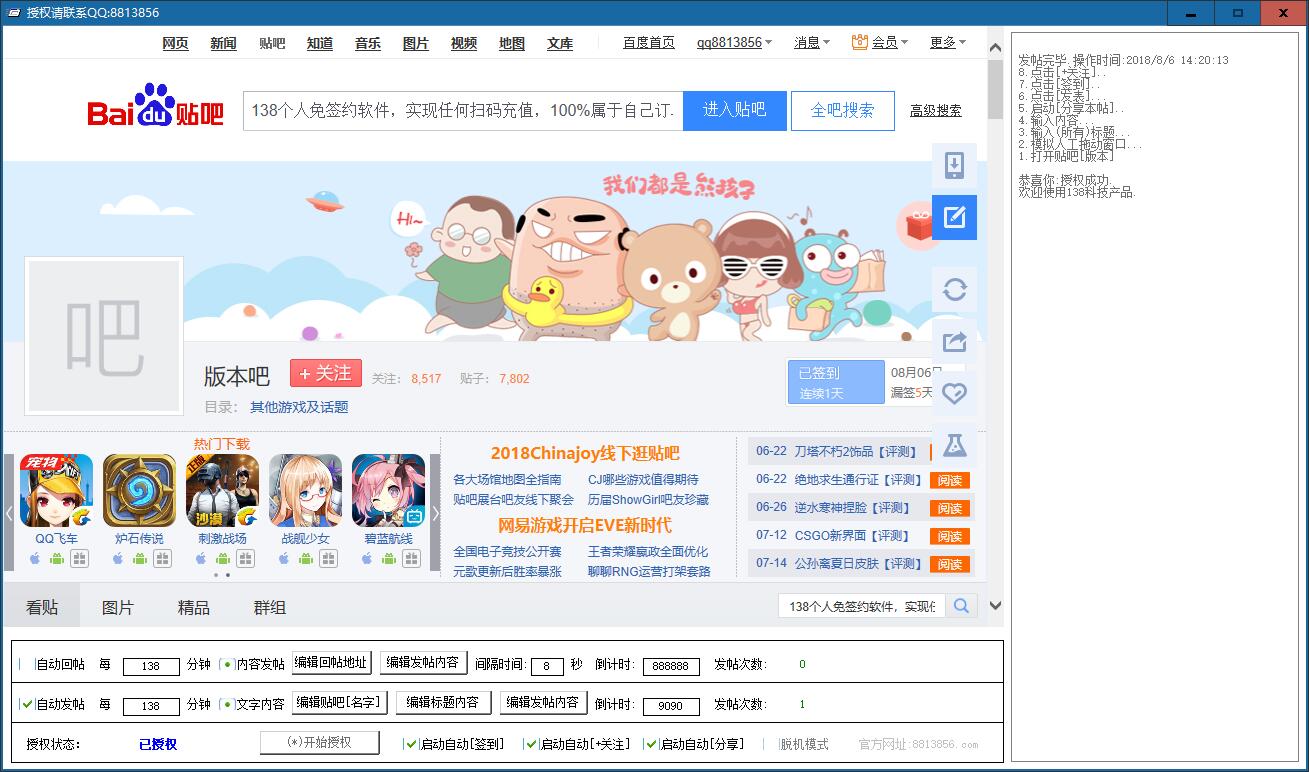This screenshot has width=1309, height=772.
Task: Click the 百度首页 link
Action: (649, 43)
